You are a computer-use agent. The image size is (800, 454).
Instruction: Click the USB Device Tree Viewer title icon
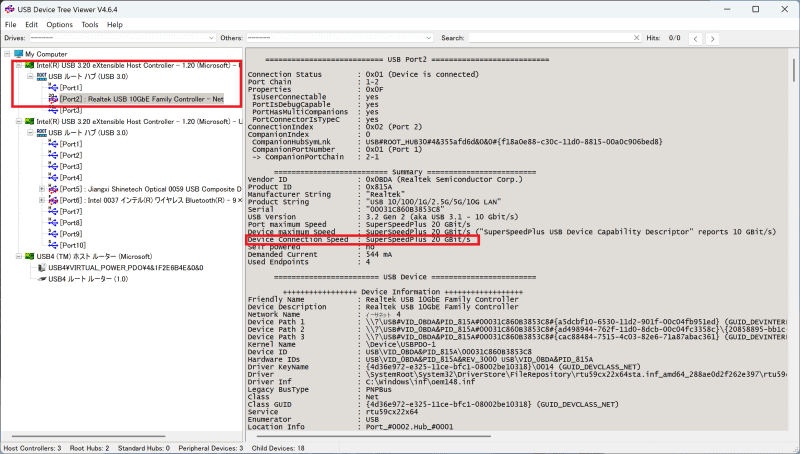[9, 9]
